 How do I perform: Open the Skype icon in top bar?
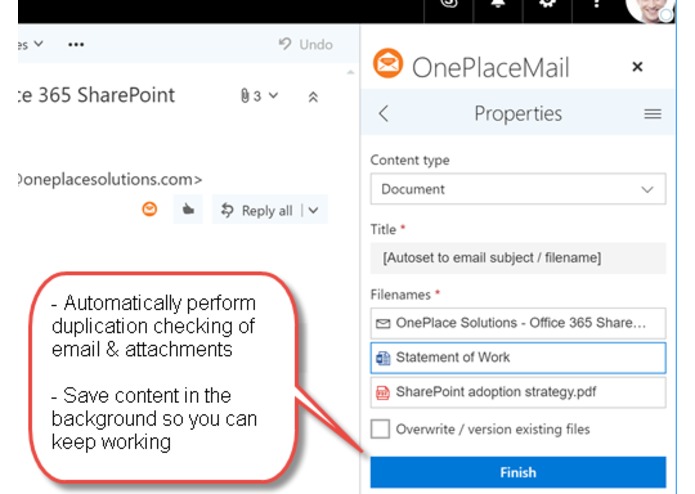pos(449,4)
